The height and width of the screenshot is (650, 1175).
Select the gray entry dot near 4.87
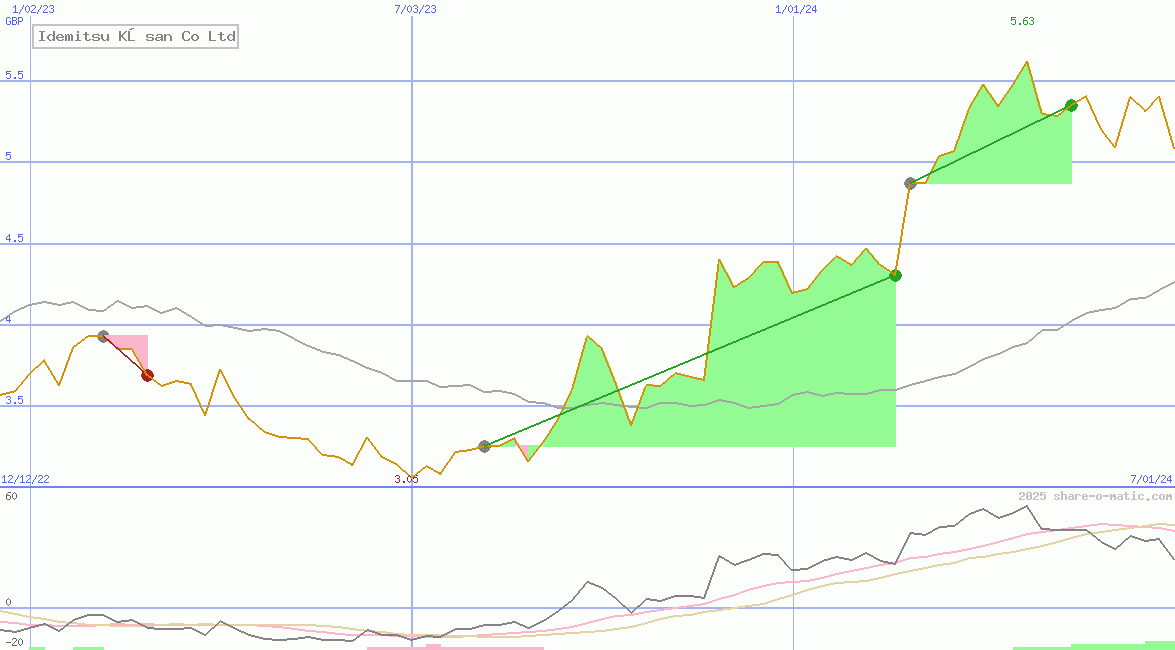point(910,183)
